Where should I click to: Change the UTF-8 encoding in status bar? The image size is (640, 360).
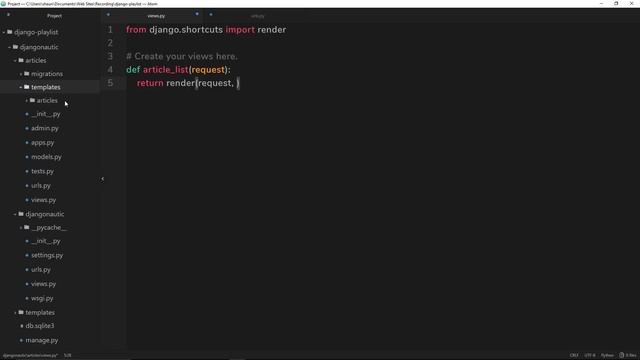pyautogui.click(x=590, y=356)
